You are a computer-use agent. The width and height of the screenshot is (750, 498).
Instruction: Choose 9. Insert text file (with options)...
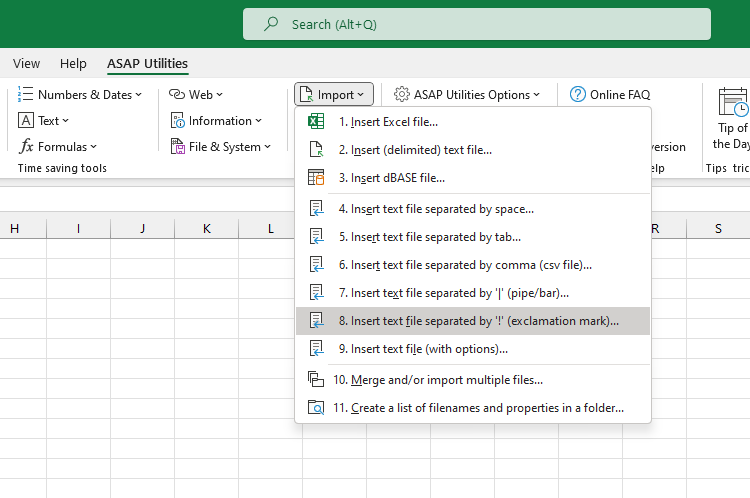pyautogui.click(x=473, y=348)
